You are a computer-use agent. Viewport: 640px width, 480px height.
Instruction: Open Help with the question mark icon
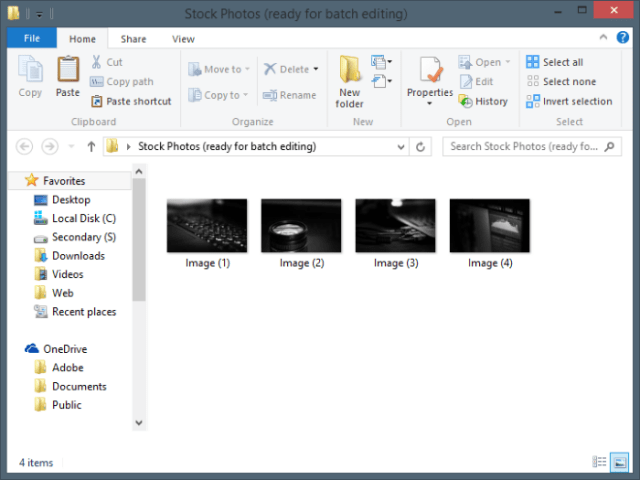622,38
